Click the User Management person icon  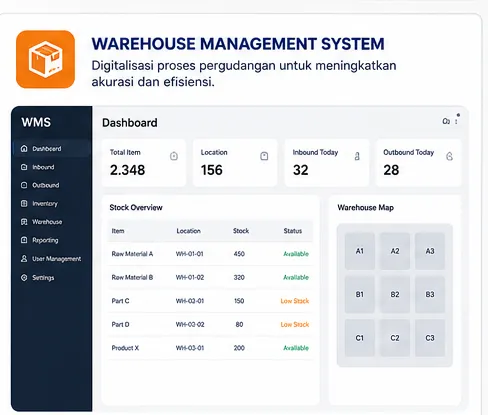point(24,259)
